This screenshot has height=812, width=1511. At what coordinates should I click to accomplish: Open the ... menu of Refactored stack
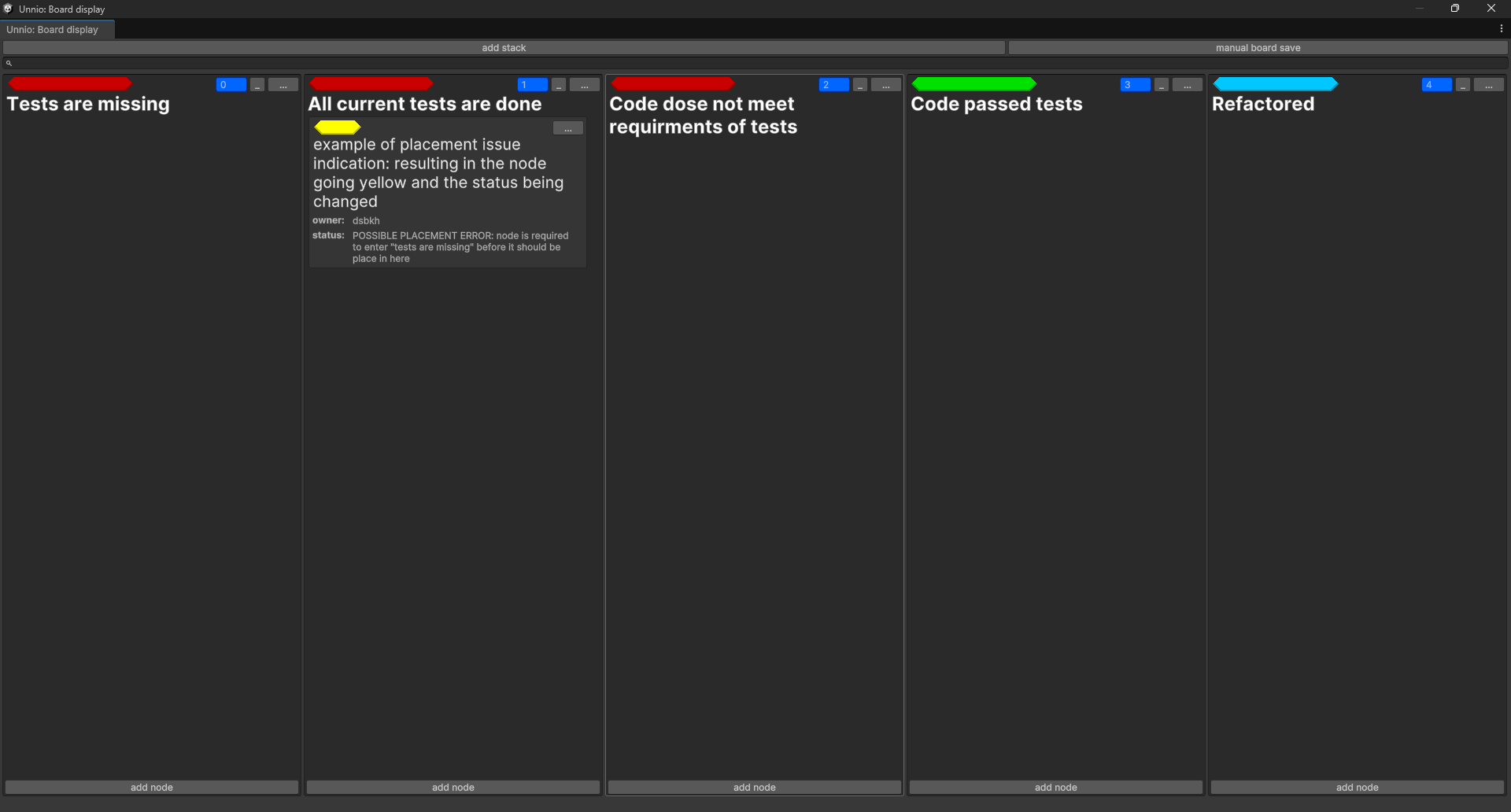1489,85
